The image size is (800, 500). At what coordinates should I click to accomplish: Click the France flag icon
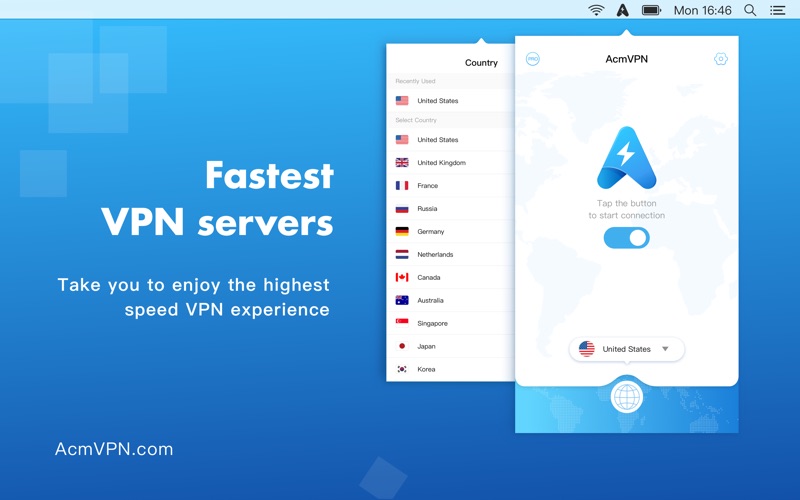tap(402, 185)
